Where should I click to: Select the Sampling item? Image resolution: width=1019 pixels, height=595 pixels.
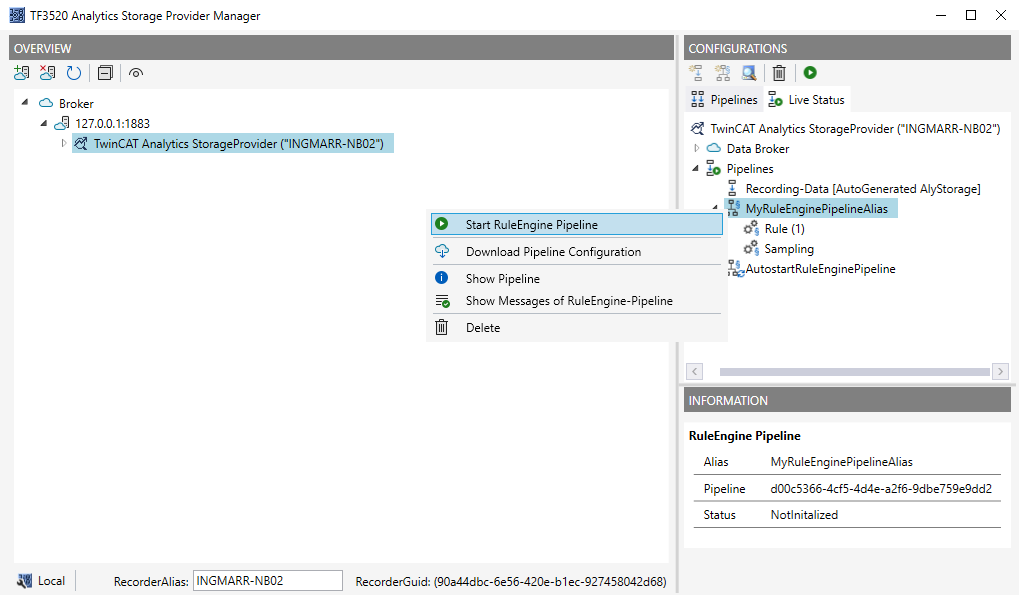pos(789,249)
